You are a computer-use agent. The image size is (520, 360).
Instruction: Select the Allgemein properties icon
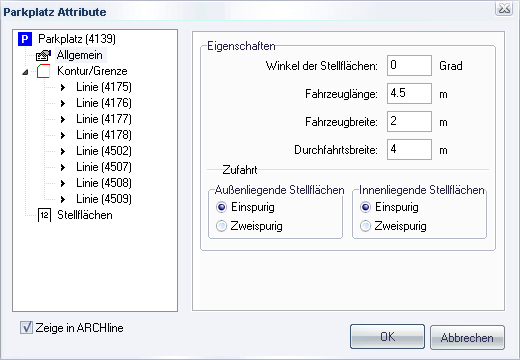43,55
